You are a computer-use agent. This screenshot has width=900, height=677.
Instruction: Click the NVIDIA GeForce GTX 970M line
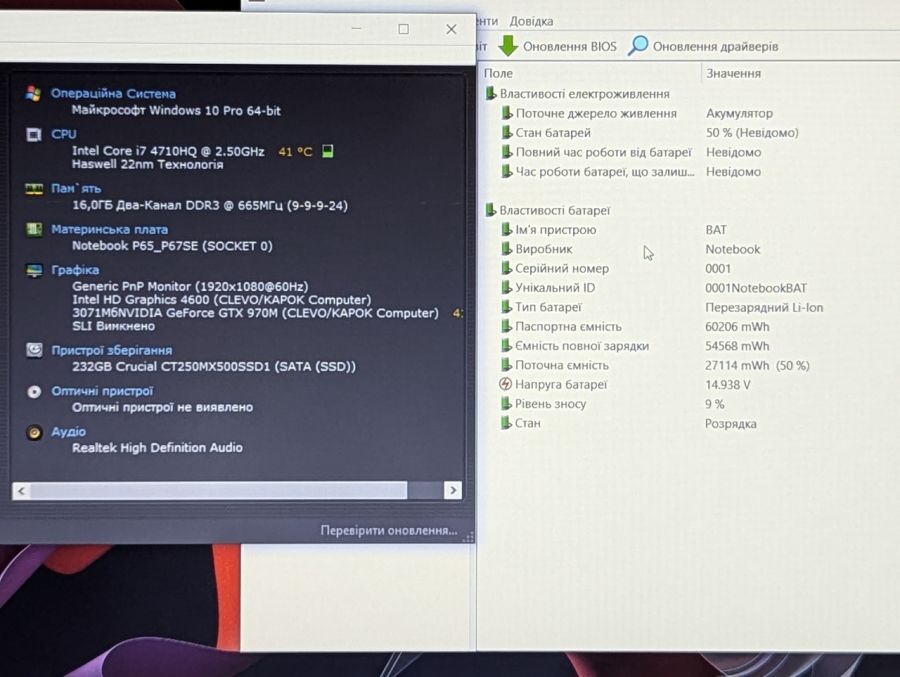[255, 313]
